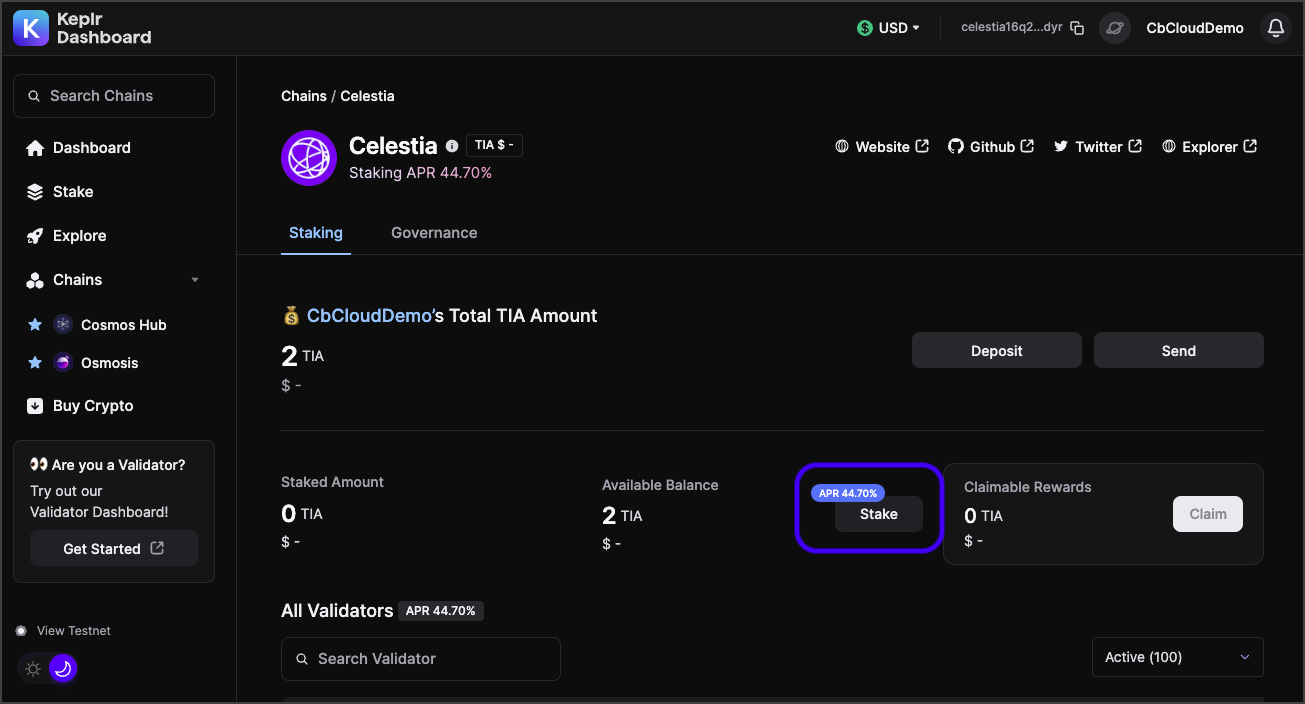Switch to the Governance tab
1305x704 pixels.
[434, 233]
